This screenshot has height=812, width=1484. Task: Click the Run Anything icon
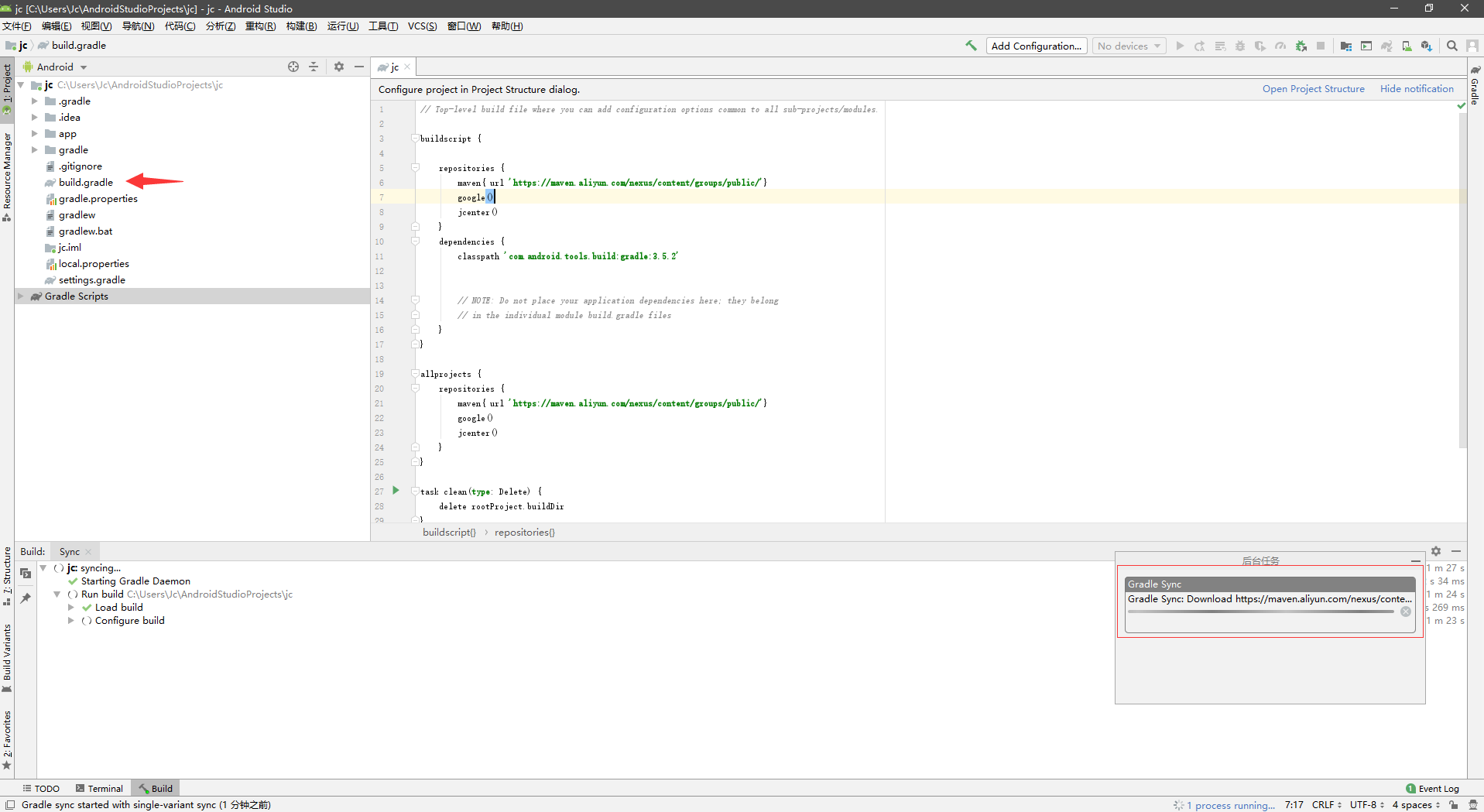1366,46
